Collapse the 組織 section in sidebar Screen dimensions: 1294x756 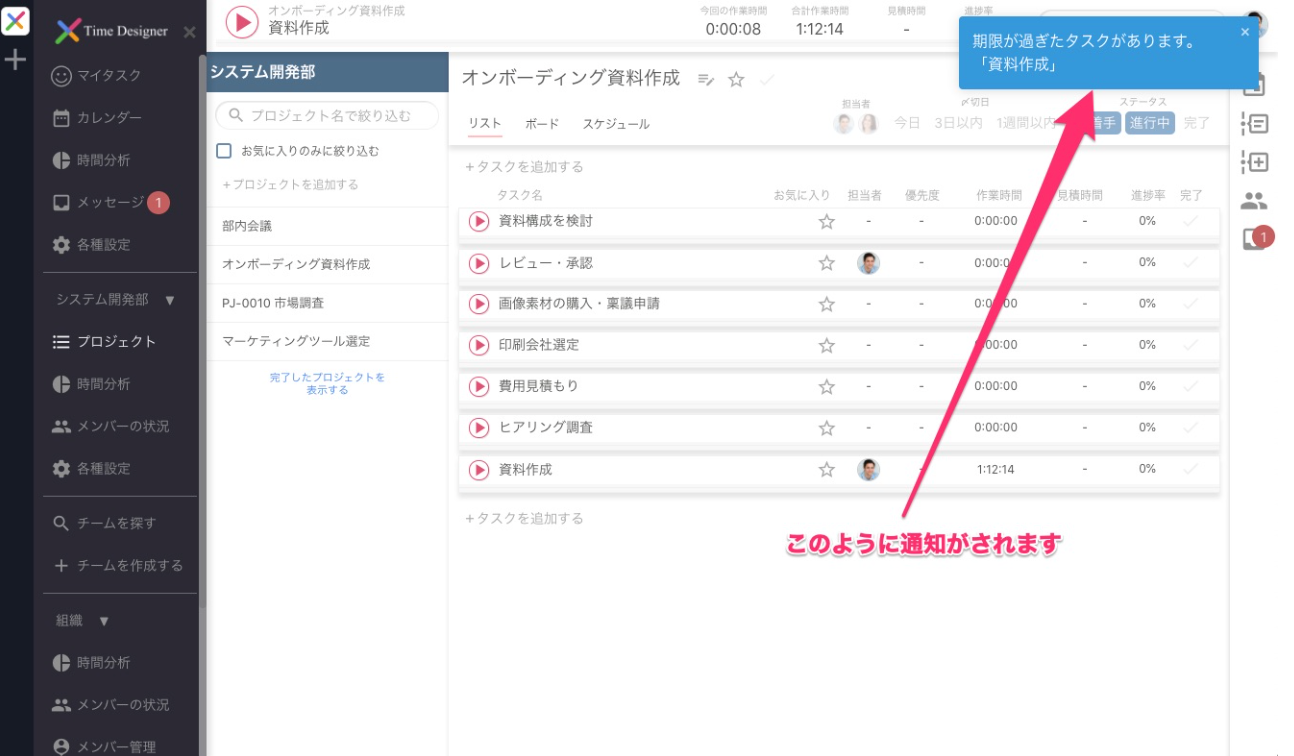[104, 621]
